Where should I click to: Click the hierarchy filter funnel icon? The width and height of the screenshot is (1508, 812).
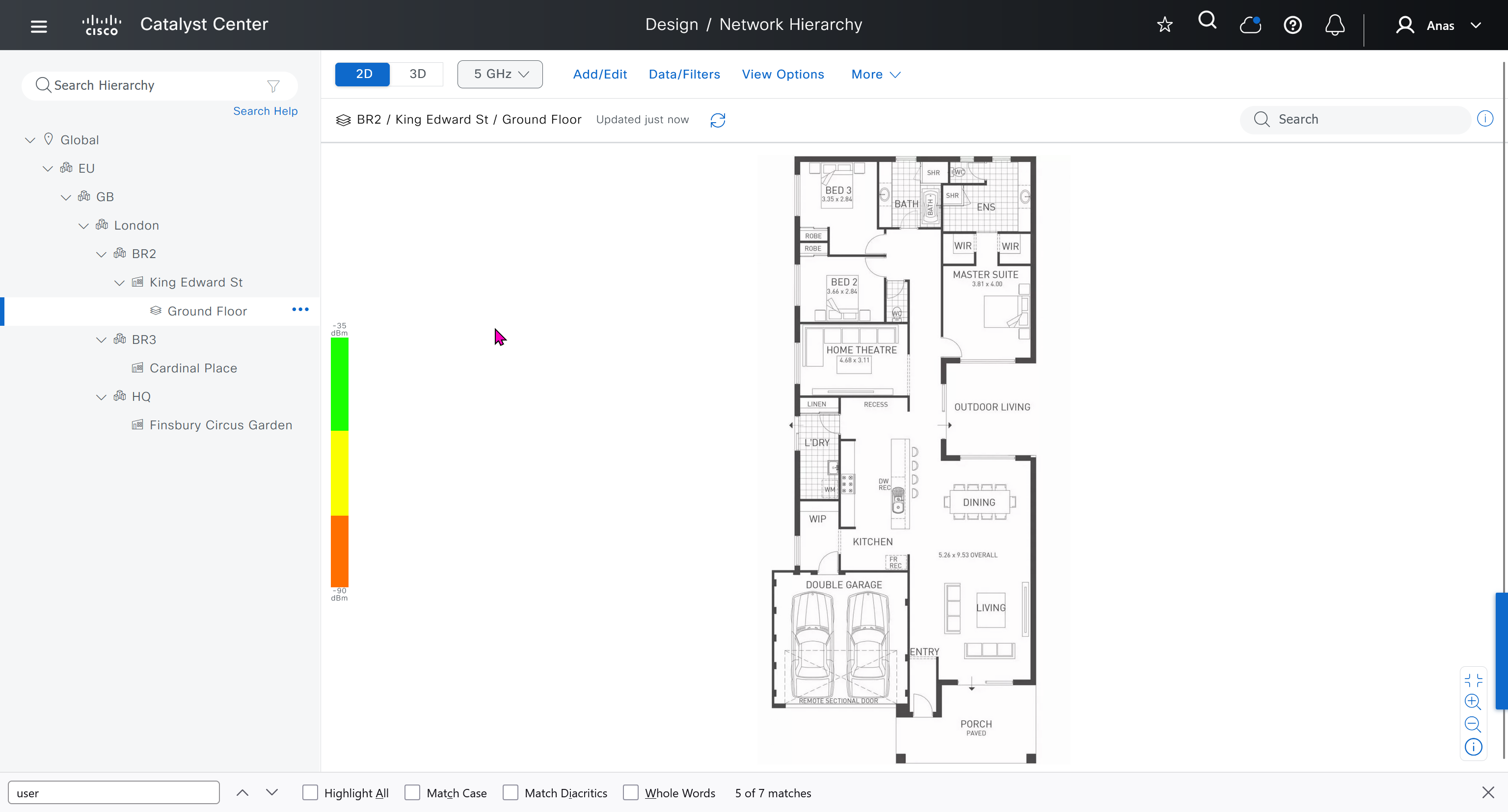273,86
